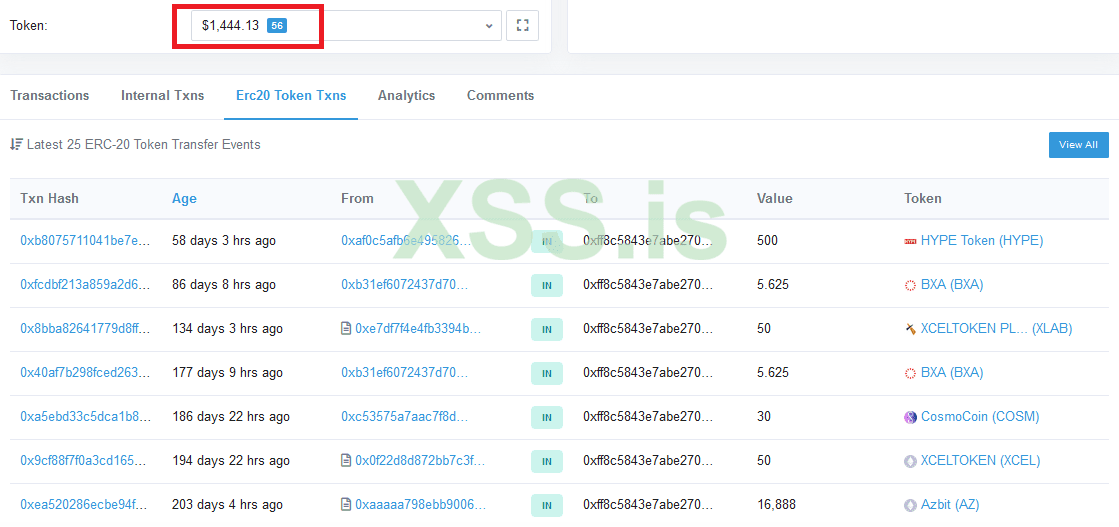Open transaction hash 0x8bba82641779d8ff…
Screen dimensions: 1119x527
tap(86, 329)
